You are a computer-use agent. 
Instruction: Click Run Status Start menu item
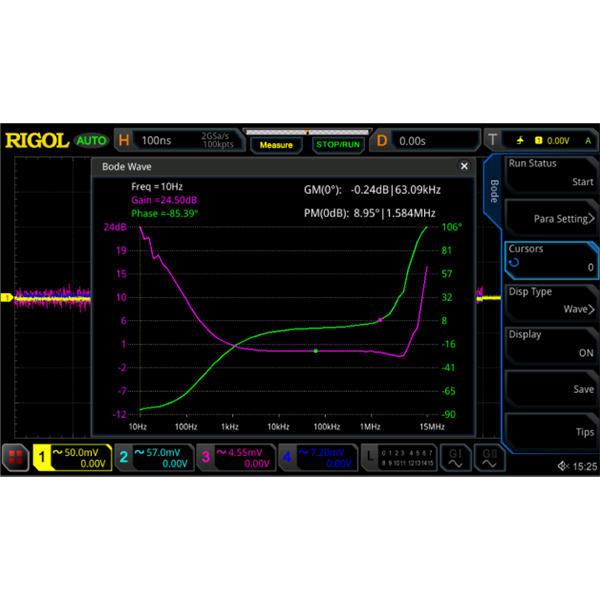[550, 175]
